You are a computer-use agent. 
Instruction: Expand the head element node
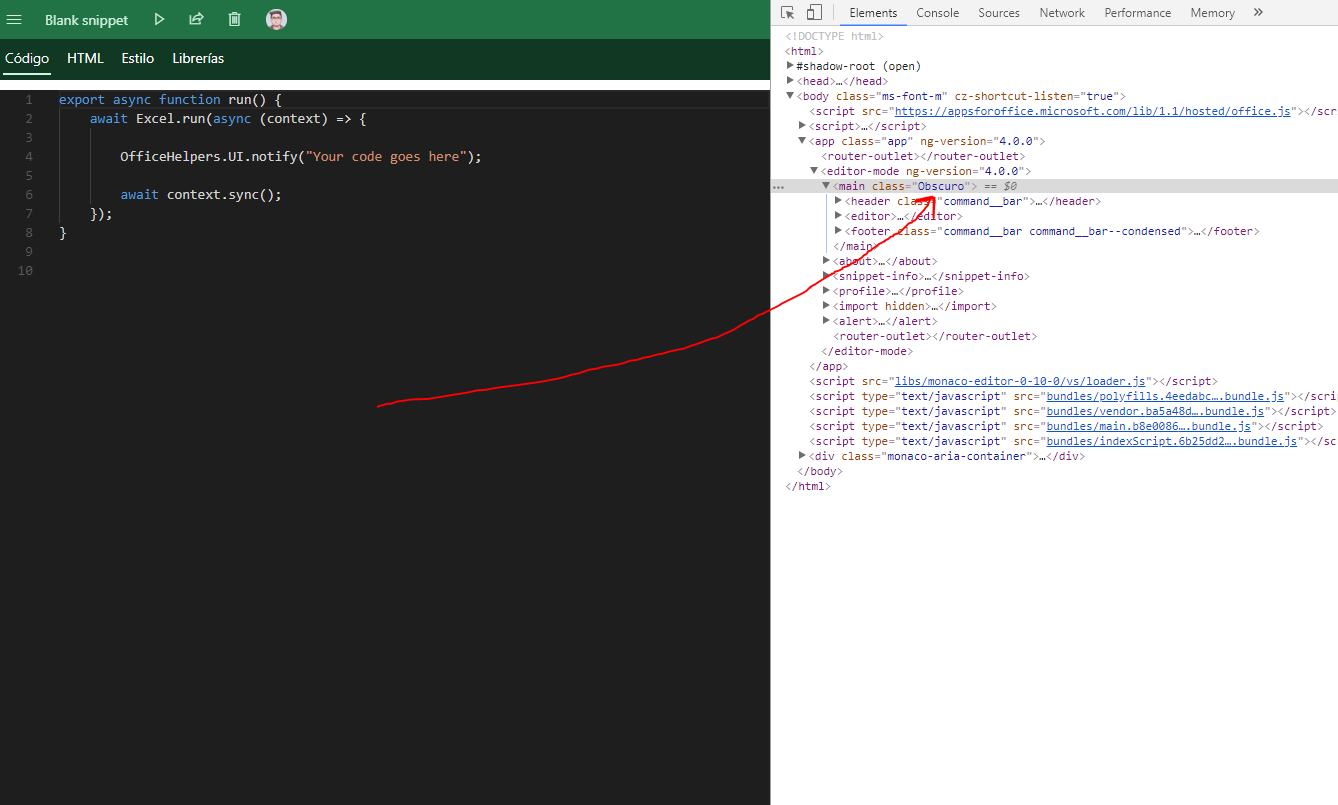click(x=791, y=80)
